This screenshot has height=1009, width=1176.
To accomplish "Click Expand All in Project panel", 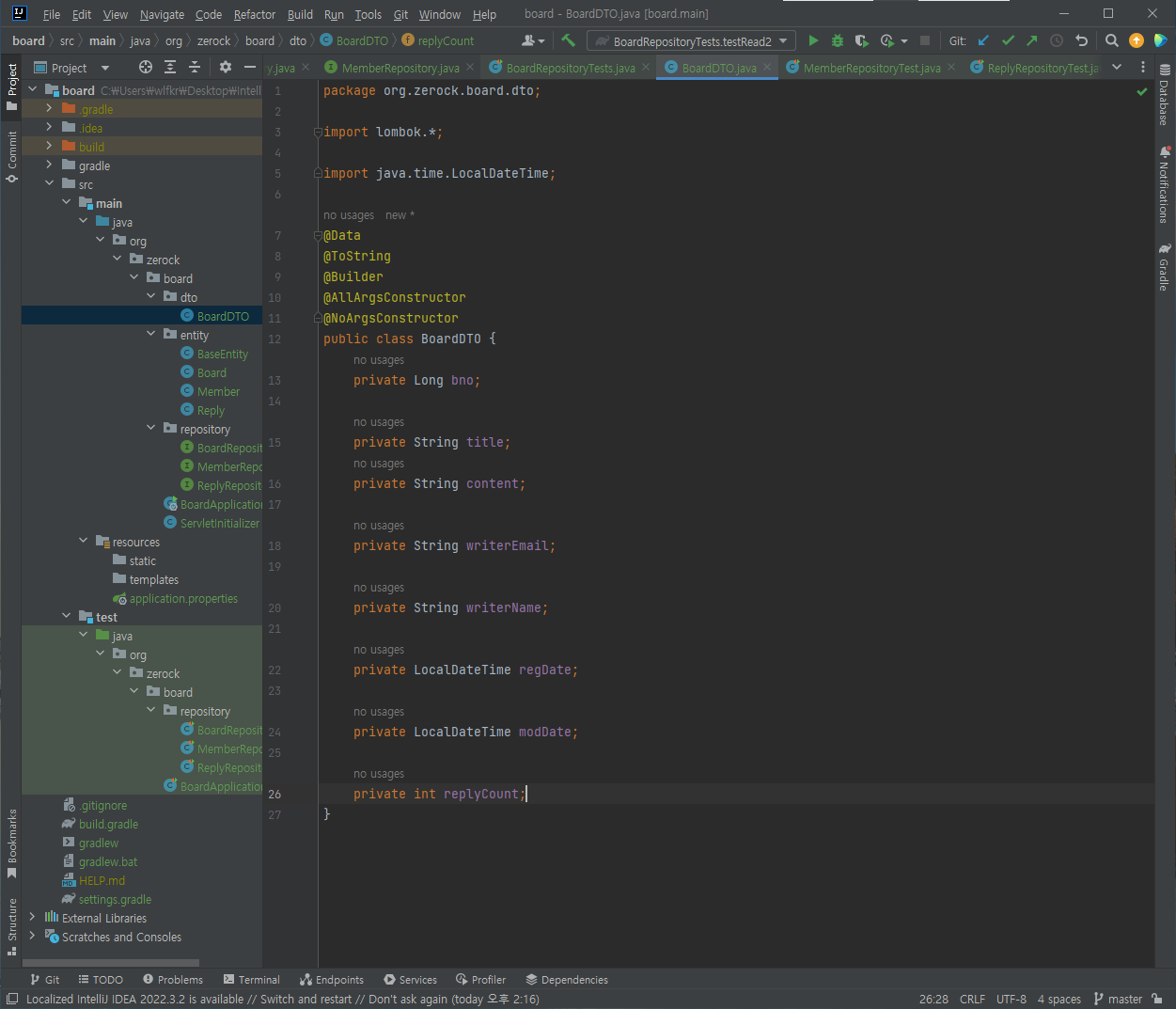I will click(170, 67).
